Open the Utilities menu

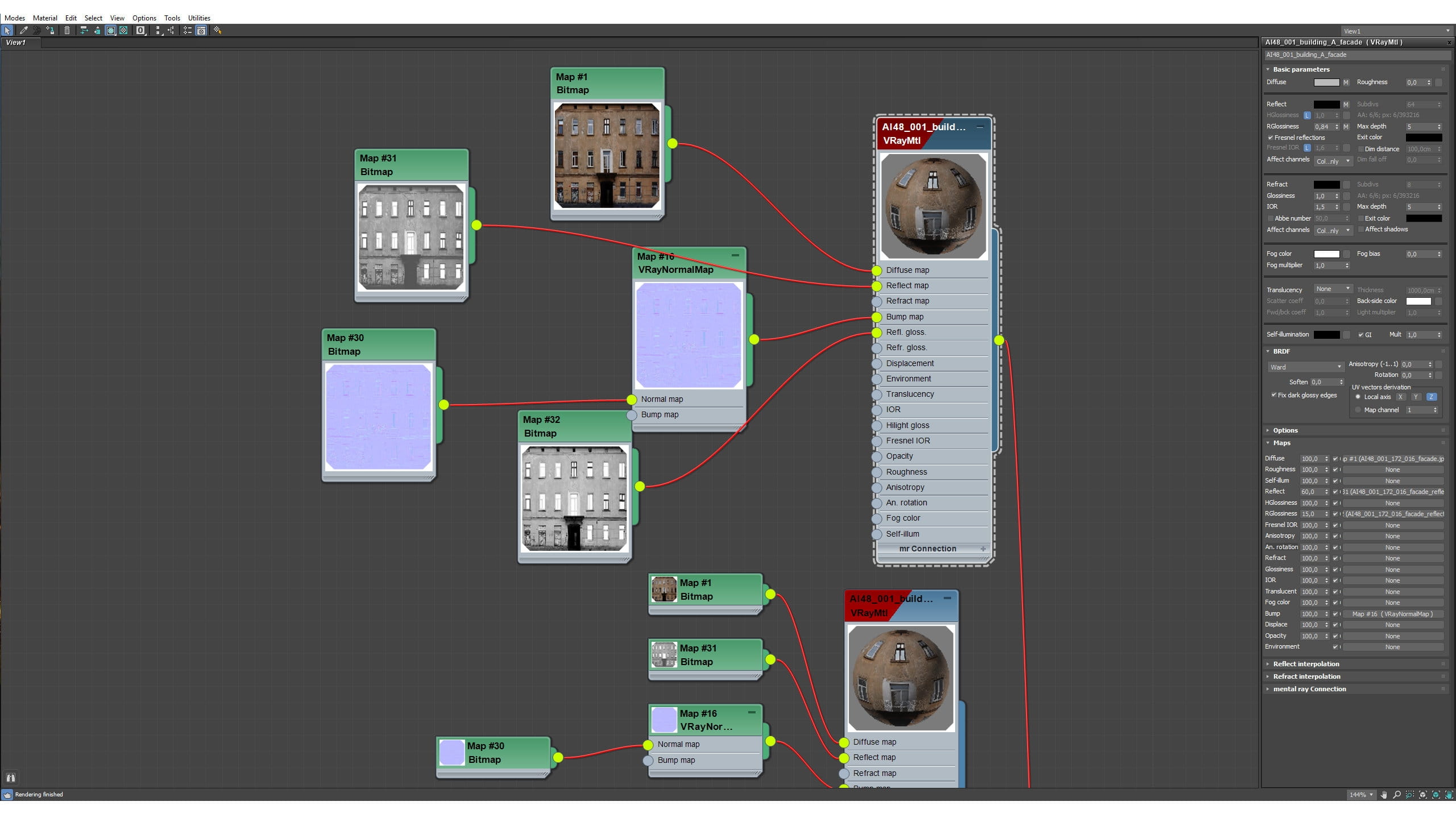pyautogui.click(x=199, y=18)
